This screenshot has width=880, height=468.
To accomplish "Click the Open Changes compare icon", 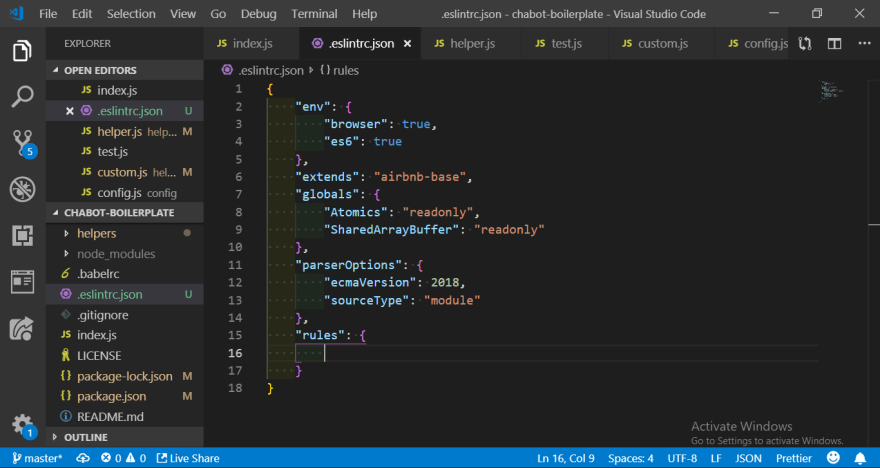I will 805,44.
